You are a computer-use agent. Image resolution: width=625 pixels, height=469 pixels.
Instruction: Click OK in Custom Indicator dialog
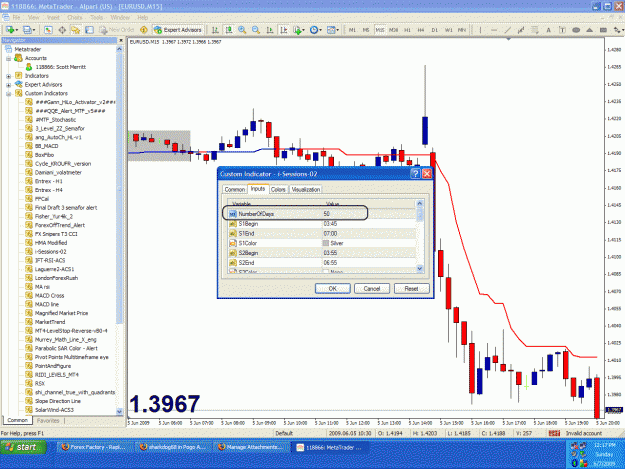click(332, 288)
